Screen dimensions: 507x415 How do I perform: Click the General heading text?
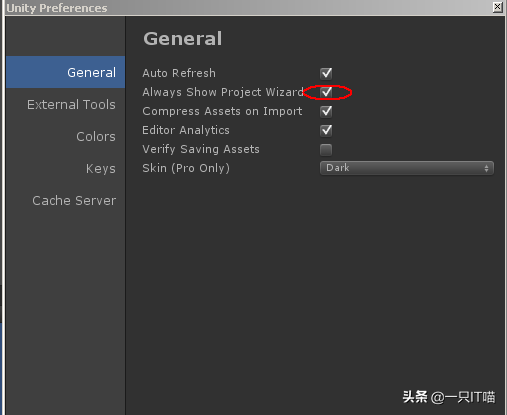(183, 38)
